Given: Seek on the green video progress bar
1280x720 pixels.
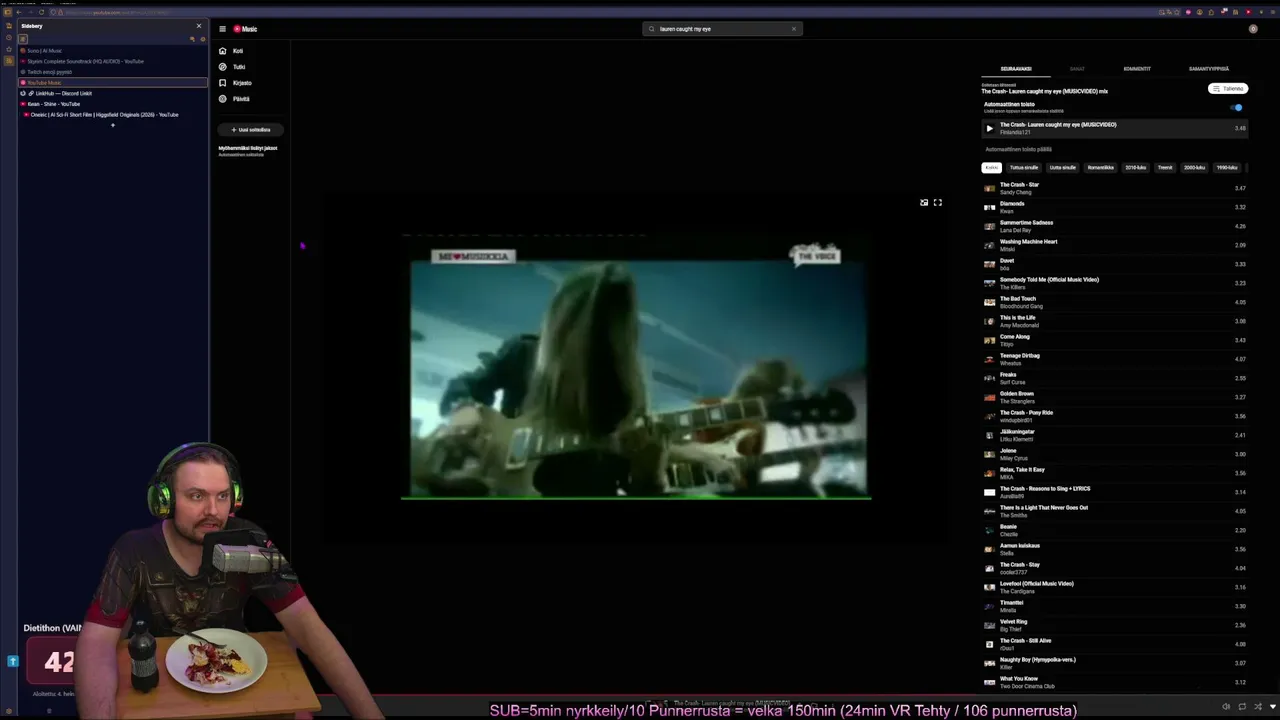Looking at the screenshot, I should pyautogui.click(x=636, y=497).
